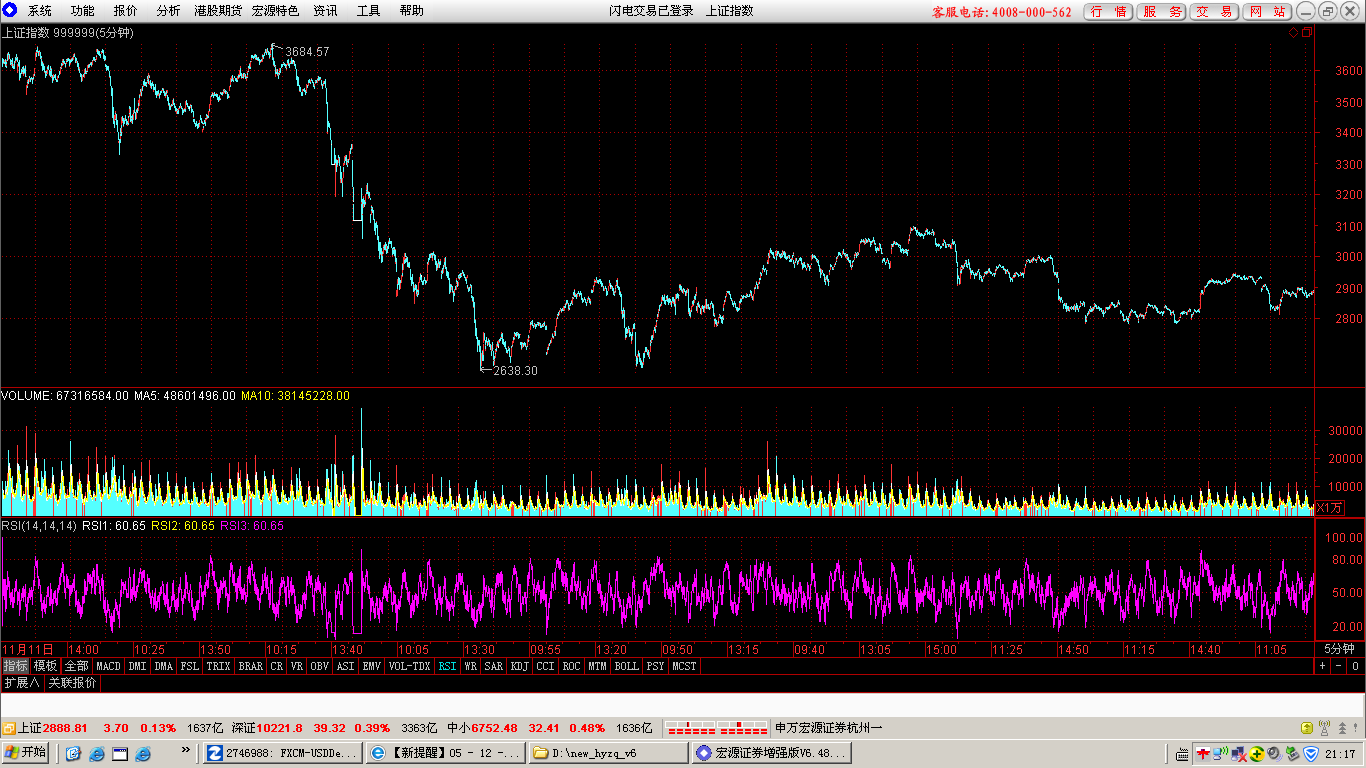Click the exclamation alert icon in the status bar
This screenshot has width=1366, height=768.
pos(1355,728)
